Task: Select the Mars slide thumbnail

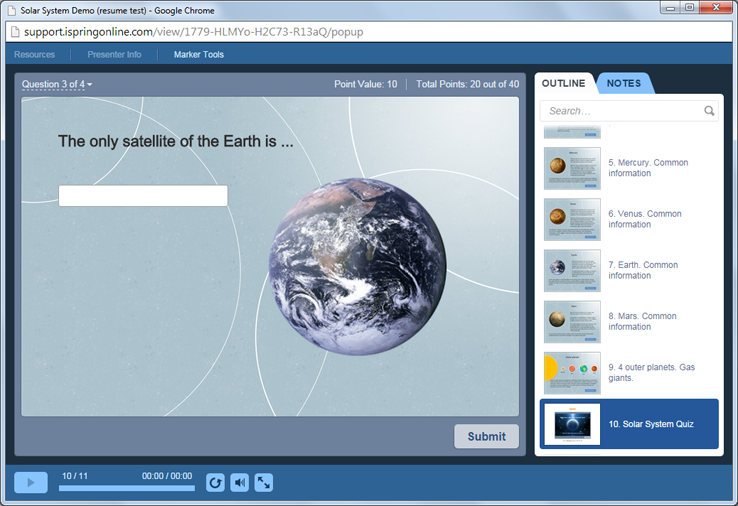Action: tap(572, 322)
